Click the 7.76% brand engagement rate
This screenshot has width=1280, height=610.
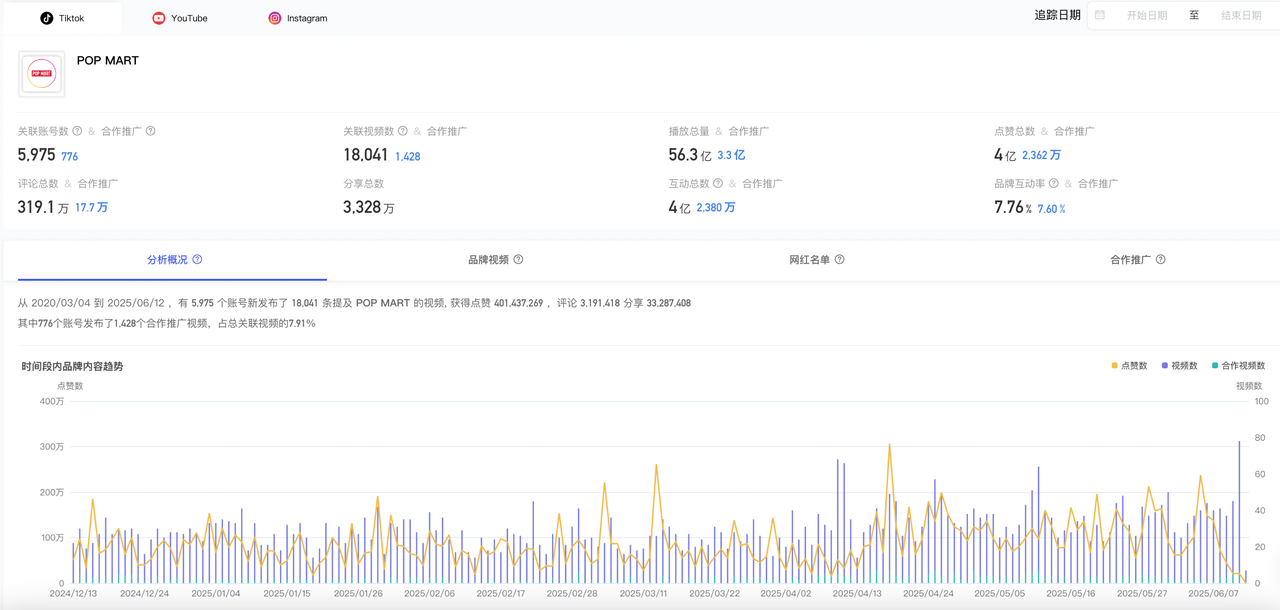[x=1013, y=207]
